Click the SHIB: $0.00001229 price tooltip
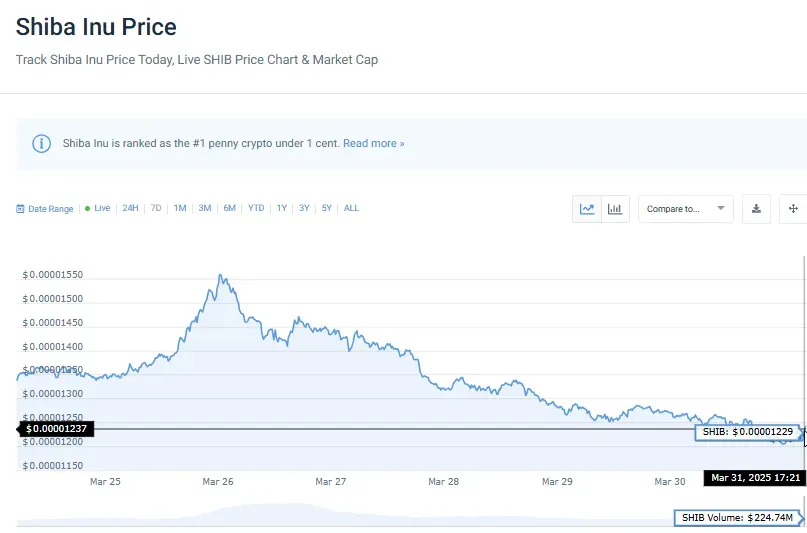807x533 pixels. pos(748,432)
